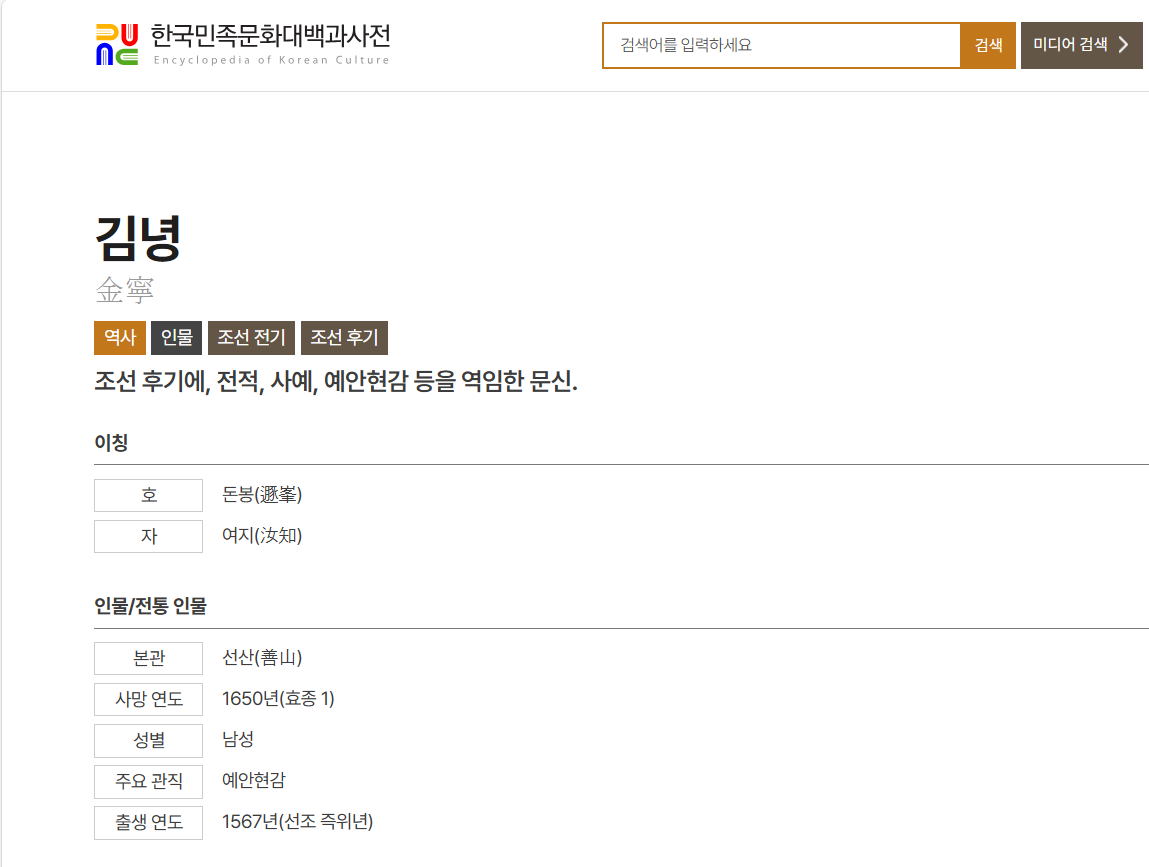Click the 주요 관직 label box
The width and height of the screenshot is (1149, 867).
tap(149, 781)
